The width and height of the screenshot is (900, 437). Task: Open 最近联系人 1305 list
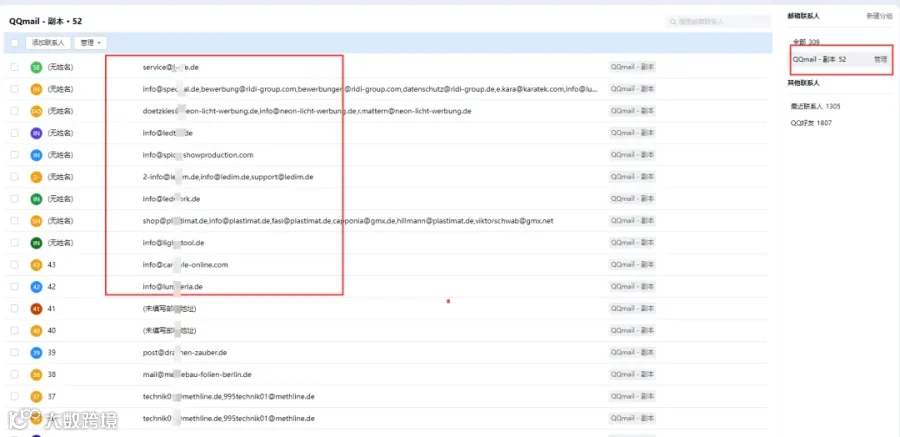click(x=816, y=106)
